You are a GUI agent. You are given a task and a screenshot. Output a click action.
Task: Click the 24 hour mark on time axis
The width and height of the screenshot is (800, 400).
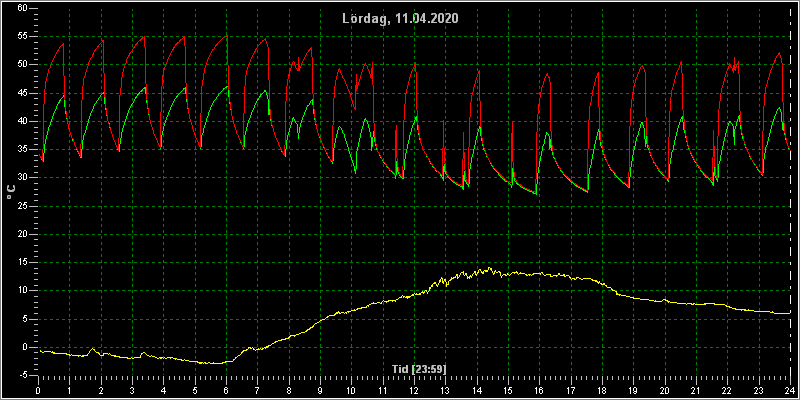(790, 391)
